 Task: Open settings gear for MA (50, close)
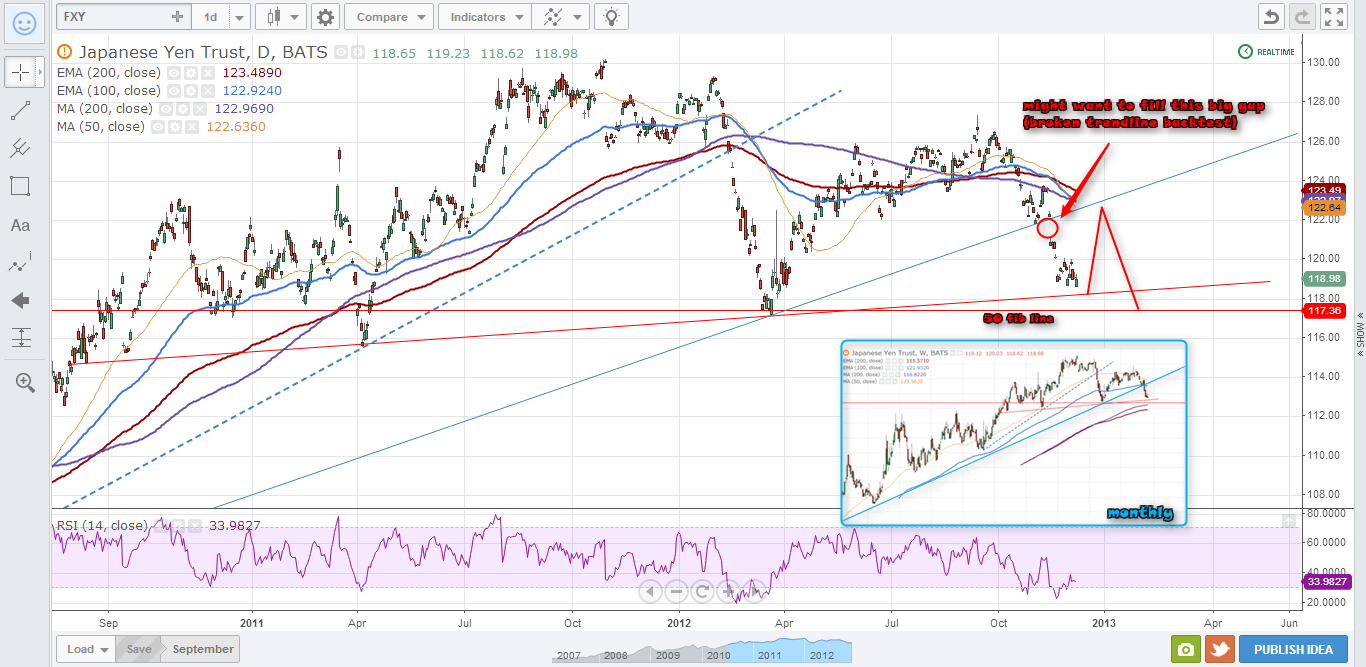tap(175, 127)
